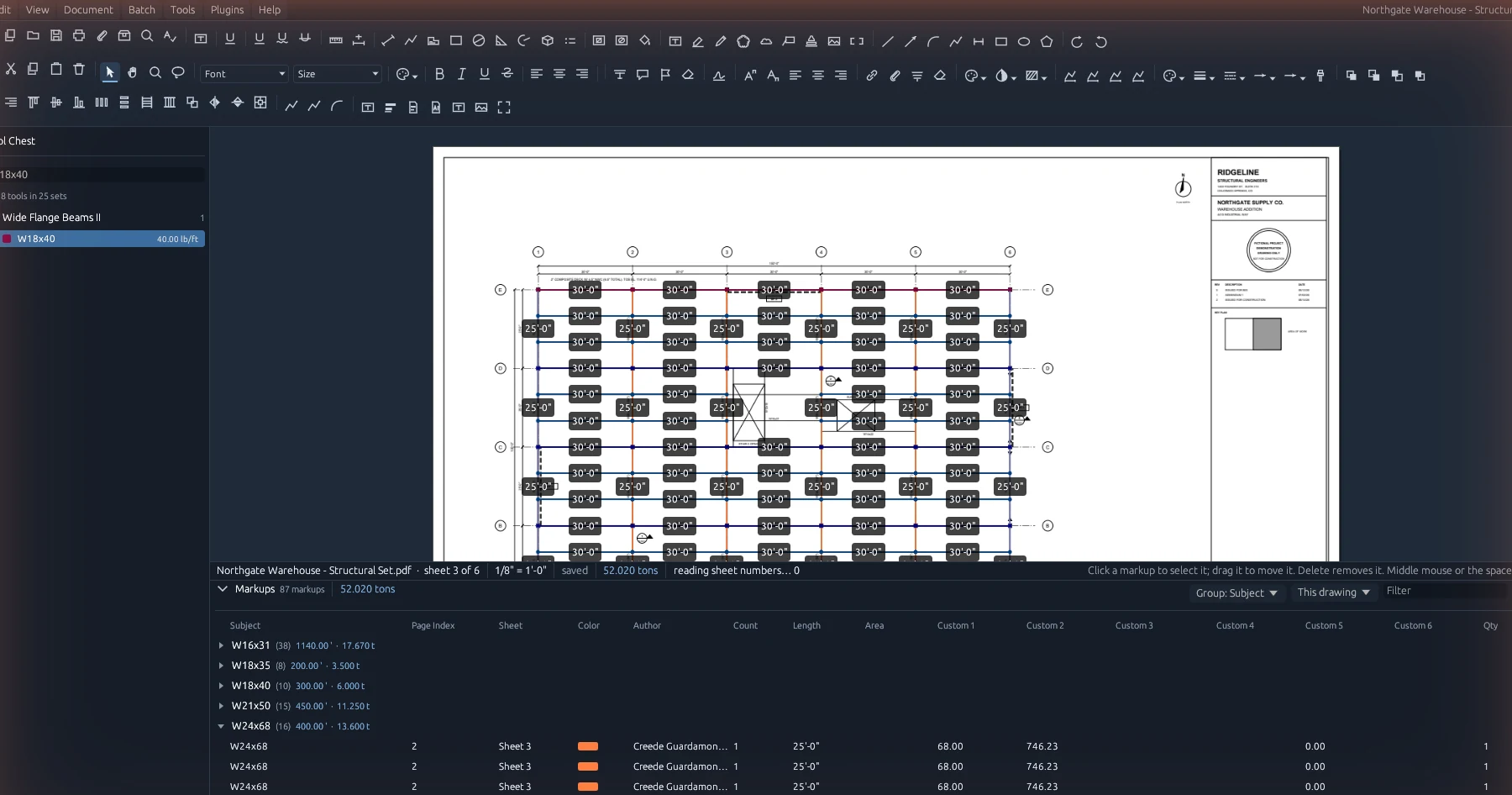Select the Polygon pentagon shape tool
The width and height of the screenshot is (1512, 795).
pyautogui.click(x=1047, y=41)
